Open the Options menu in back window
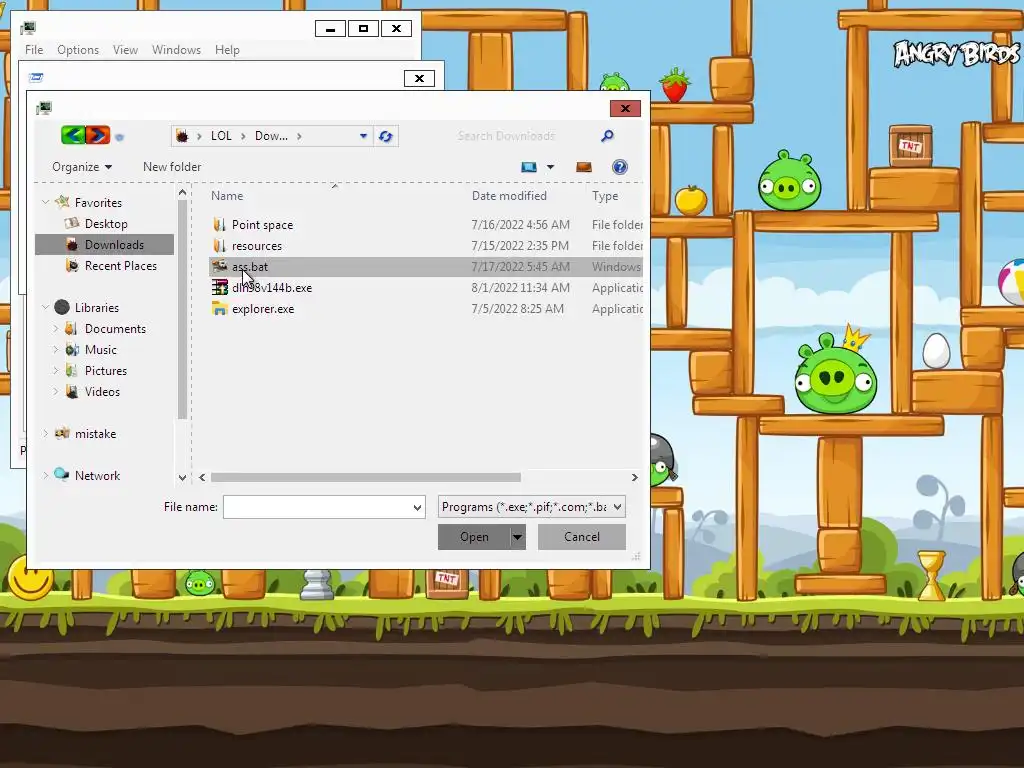1024x768 pixels. pos(78,50)
